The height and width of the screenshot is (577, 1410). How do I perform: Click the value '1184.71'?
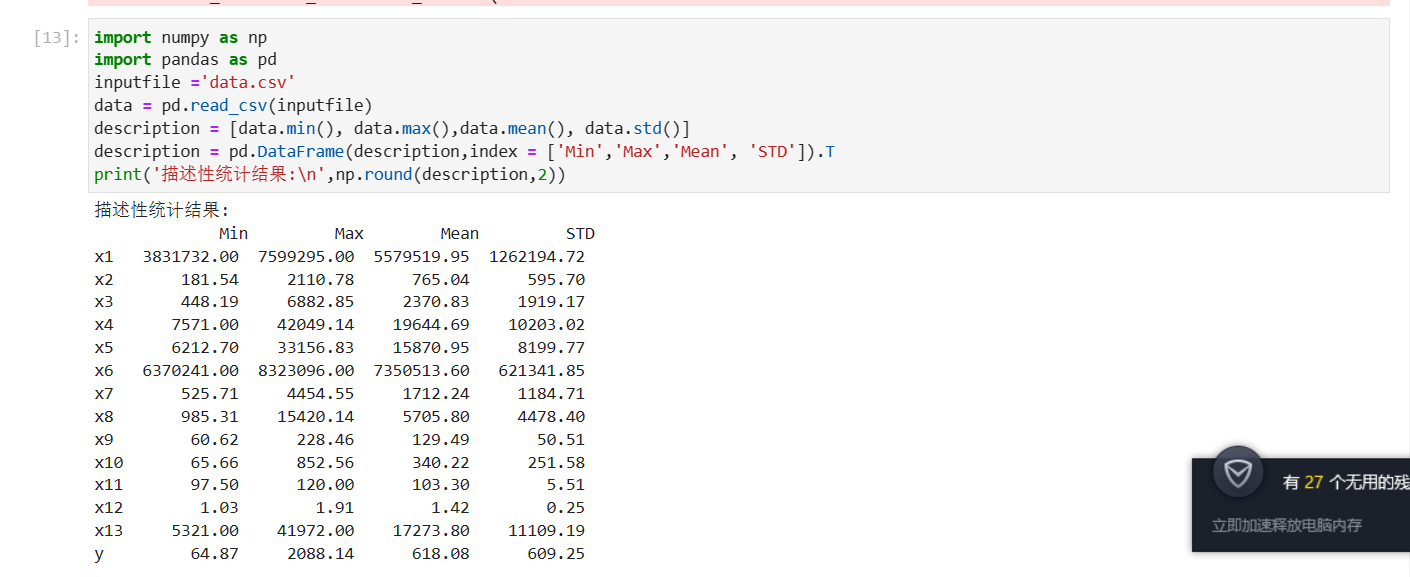click(551, 394)
